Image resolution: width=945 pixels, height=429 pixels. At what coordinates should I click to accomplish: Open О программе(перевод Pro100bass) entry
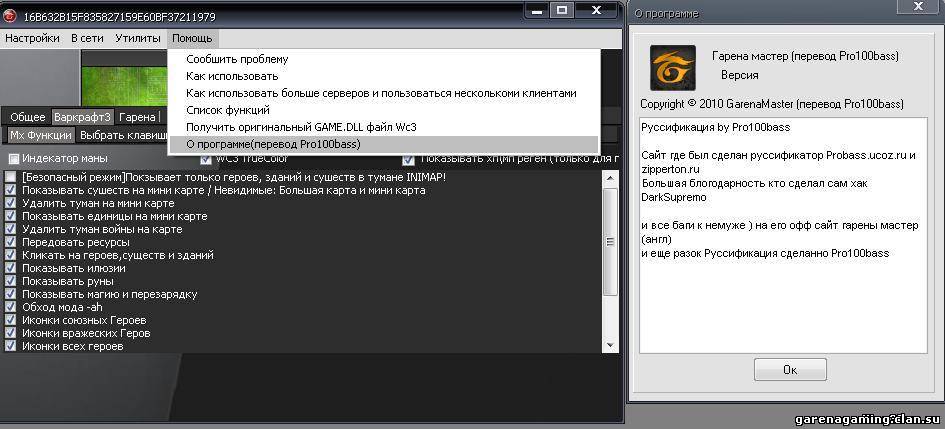point(383,145)
